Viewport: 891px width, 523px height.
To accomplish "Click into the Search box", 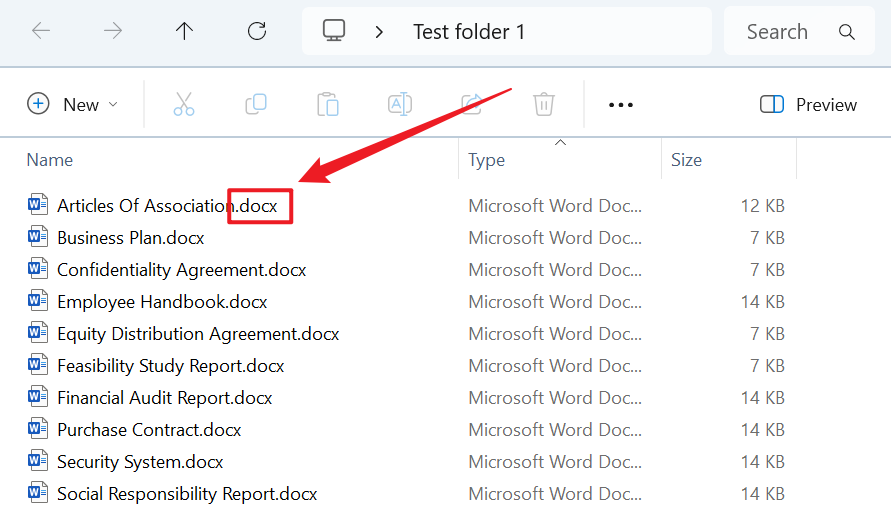I will click(x=799, y=31).
